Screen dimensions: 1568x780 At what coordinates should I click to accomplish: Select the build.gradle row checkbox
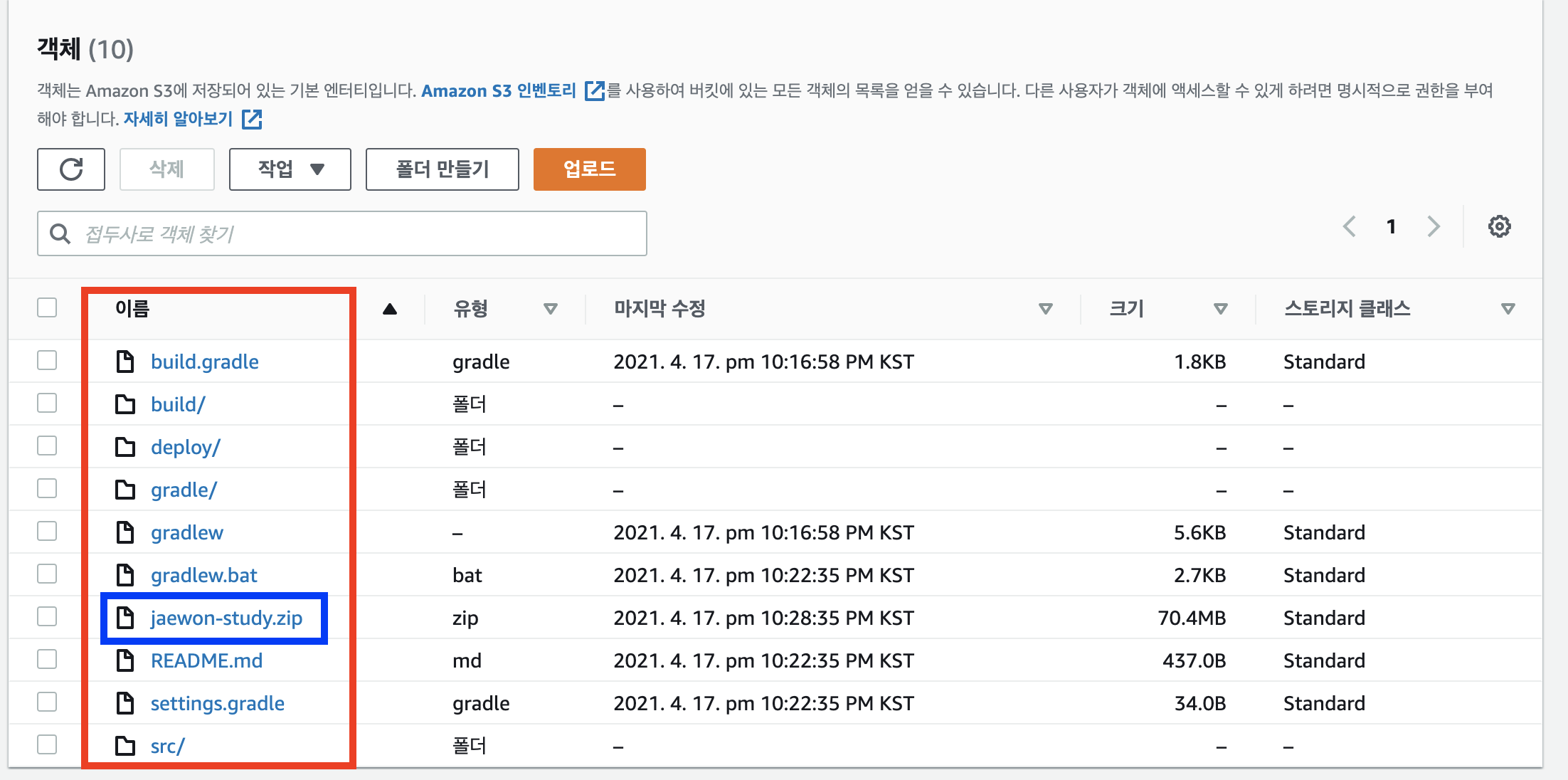(47, 361)
